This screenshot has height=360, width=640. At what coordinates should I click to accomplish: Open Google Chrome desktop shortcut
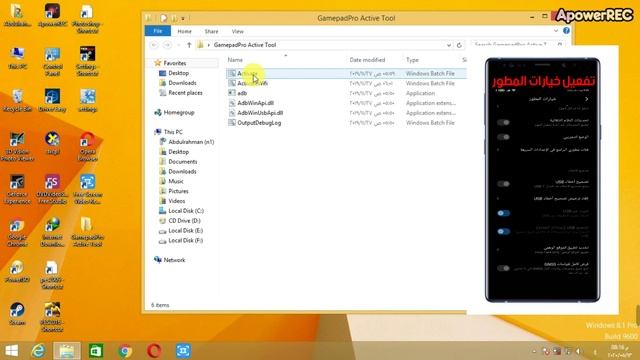[x=17, y=232]
